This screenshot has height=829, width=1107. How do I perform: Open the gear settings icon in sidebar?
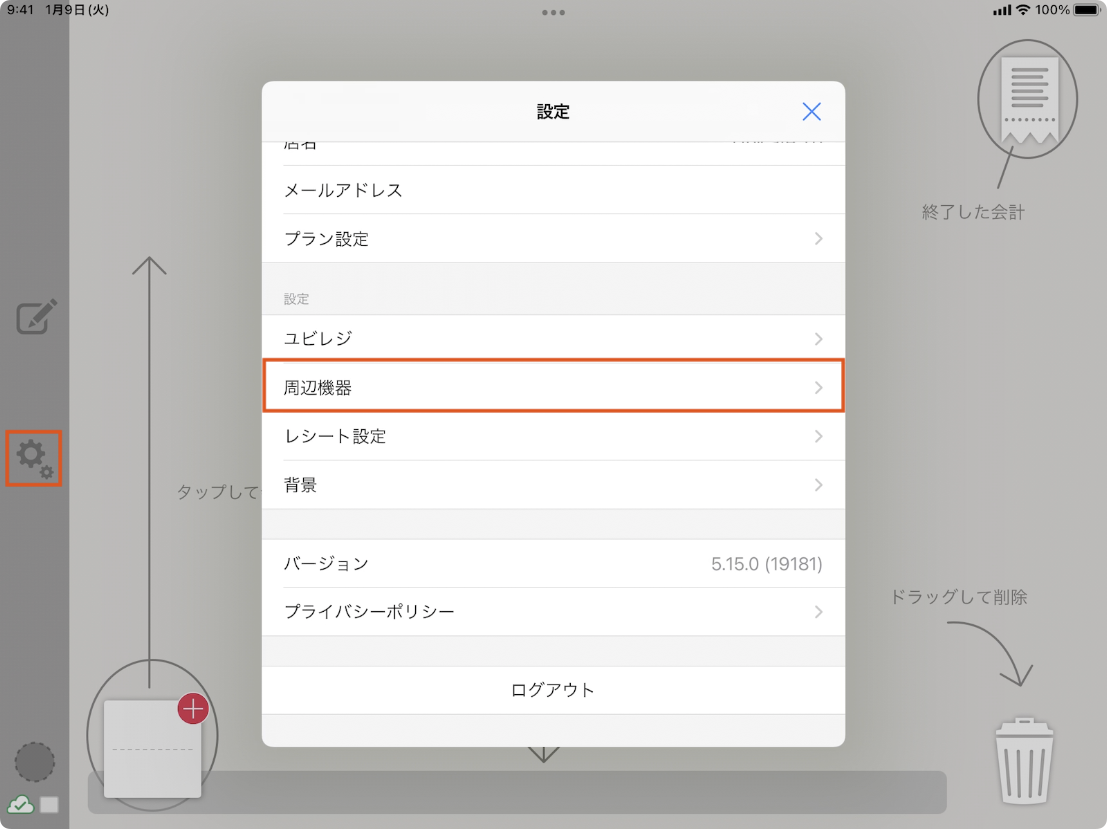[34, 458]
